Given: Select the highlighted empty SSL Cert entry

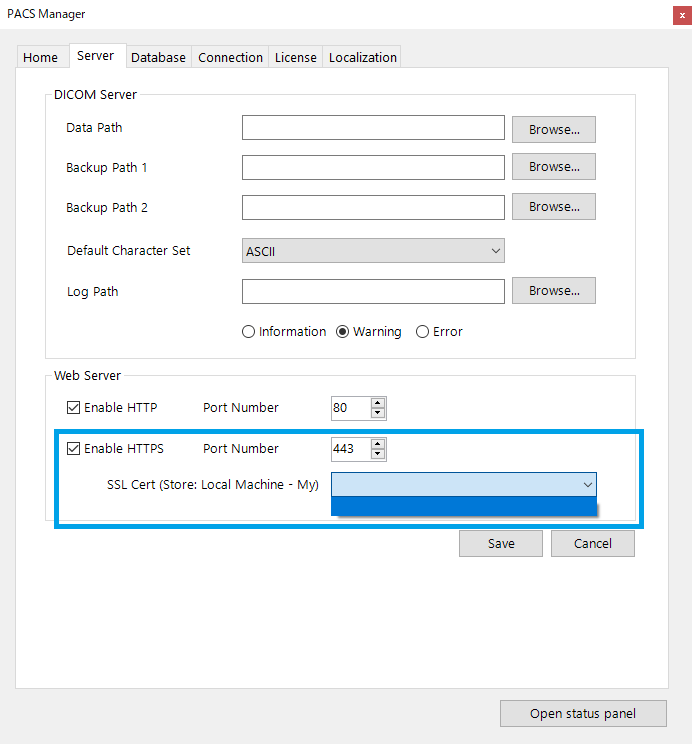Looking at the screenshot, I should 464,506.
